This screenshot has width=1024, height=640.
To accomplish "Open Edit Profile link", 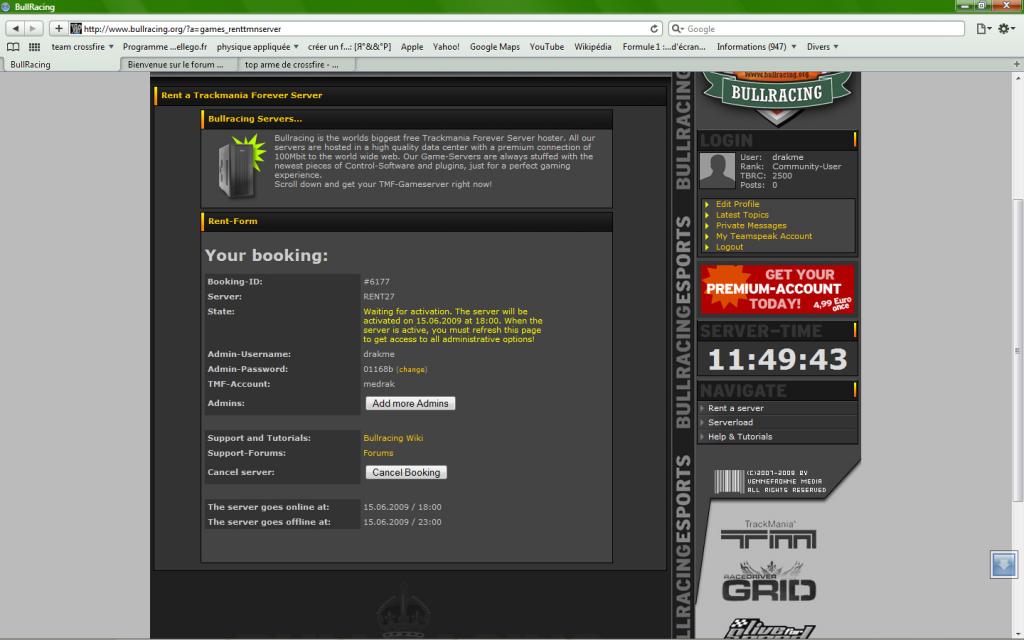I will [x=737, y=204].
